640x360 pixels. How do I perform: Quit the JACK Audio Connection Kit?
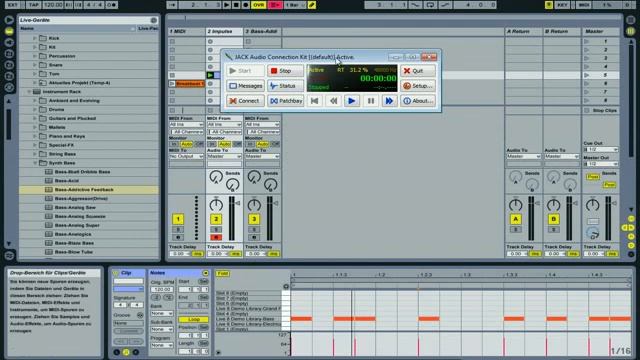point(418,71)
